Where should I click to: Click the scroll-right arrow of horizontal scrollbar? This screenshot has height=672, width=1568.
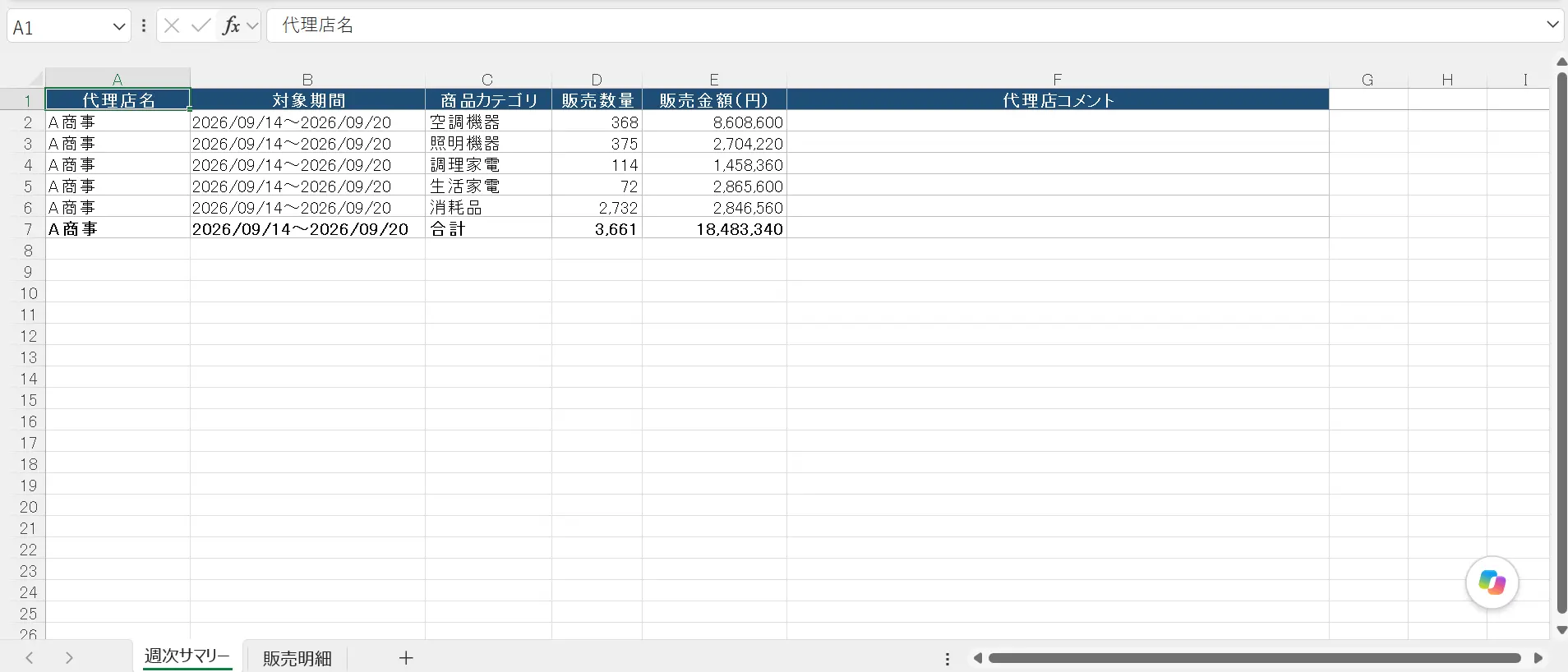click(1538, 658)
